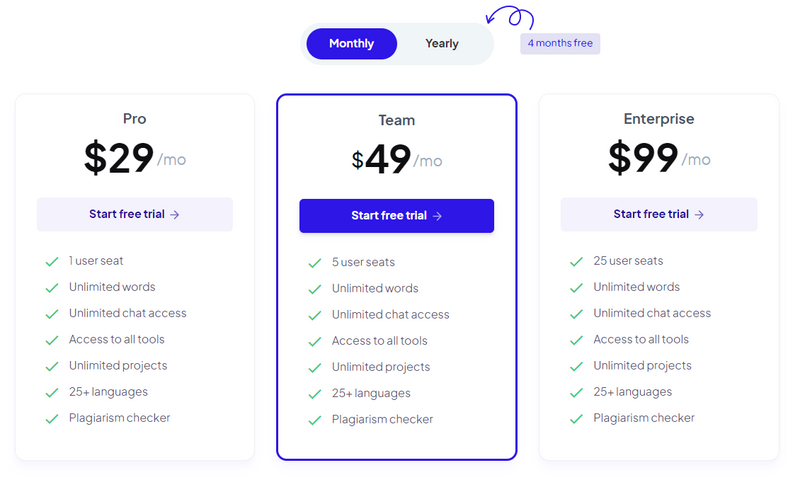This screenshot has width=800, height=487.
Task: Click checkmark beside 25 user seats
Action: 577,262
